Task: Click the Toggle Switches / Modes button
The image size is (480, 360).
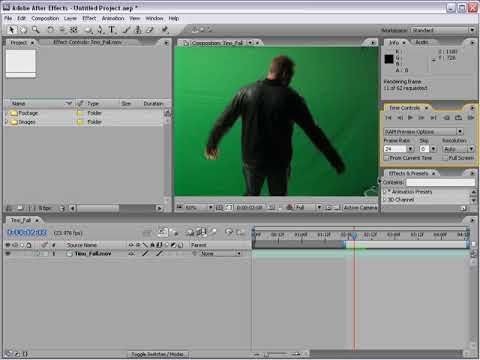Action: point(158,354)
